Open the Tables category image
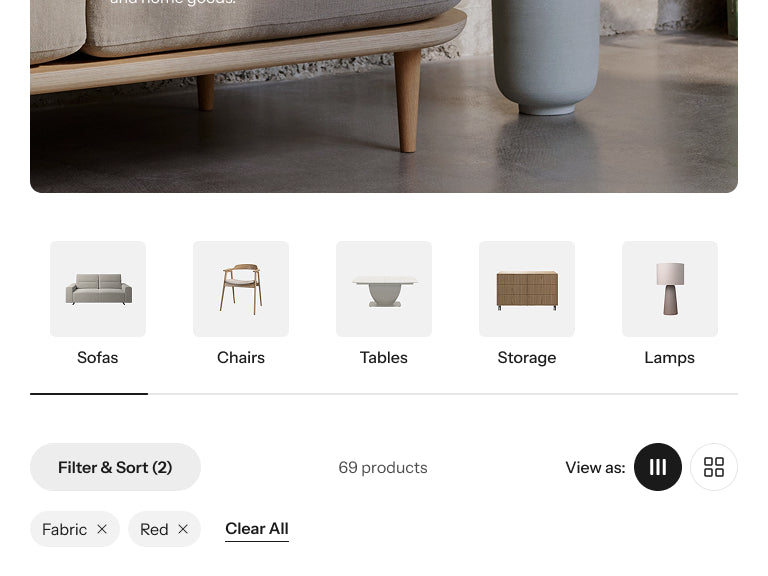 (x=384, y=289)
